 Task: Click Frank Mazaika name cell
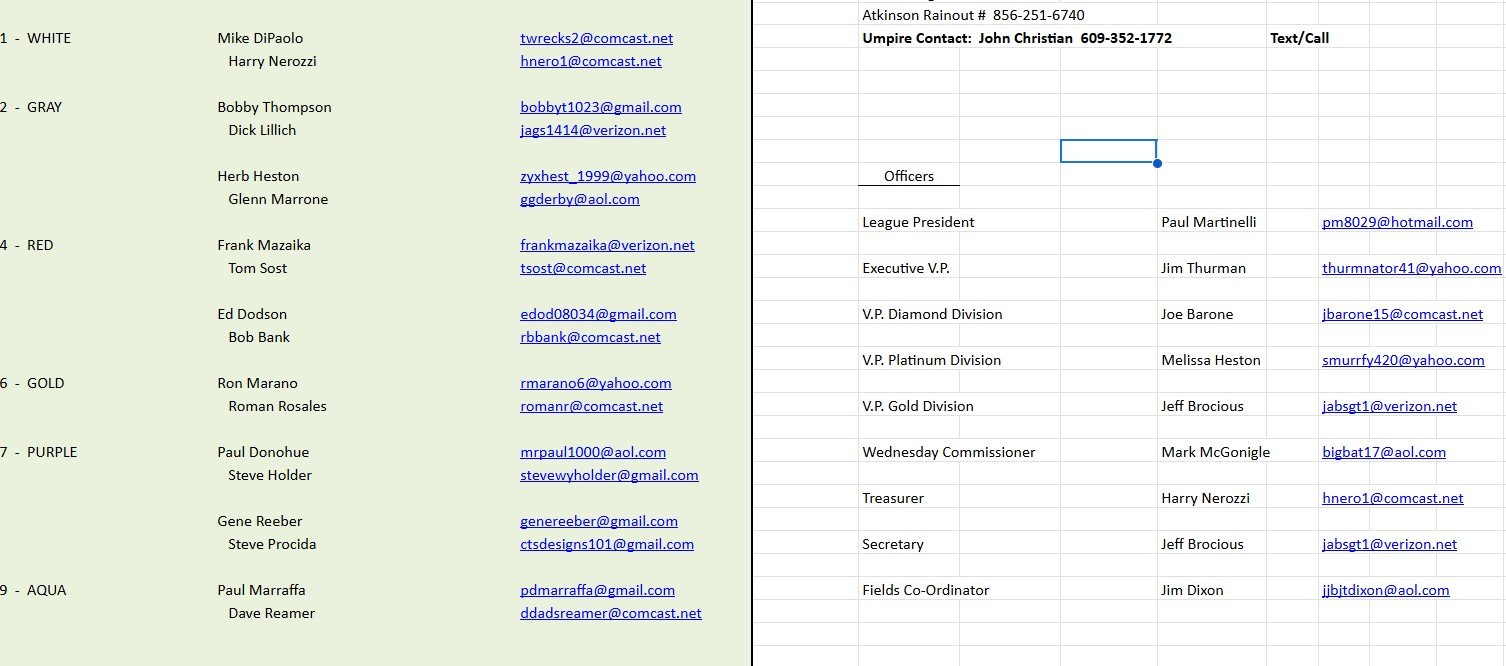[265, 245]
